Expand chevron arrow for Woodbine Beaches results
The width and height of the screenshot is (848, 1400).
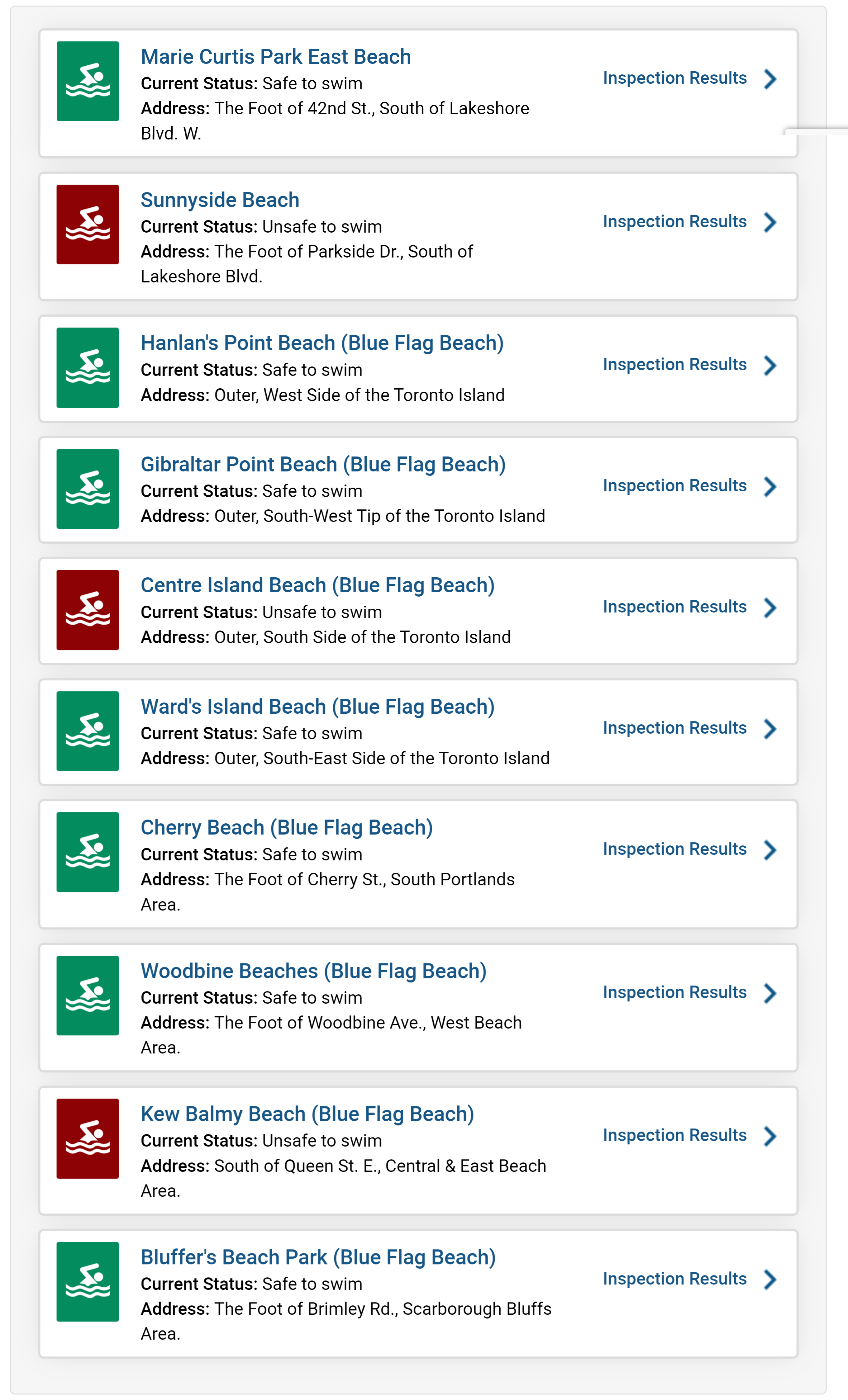(x=770, y=993)
